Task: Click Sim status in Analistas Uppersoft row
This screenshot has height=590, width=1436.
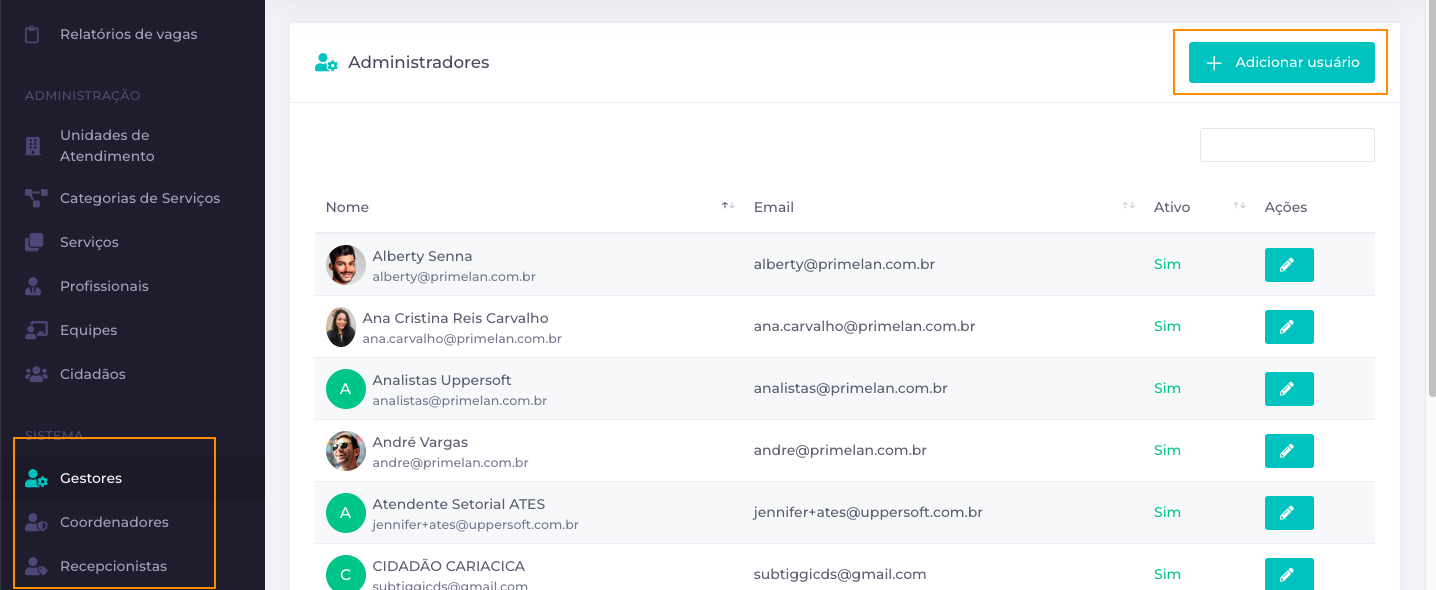Action: pyautogui.click(x=1167, y=389)
